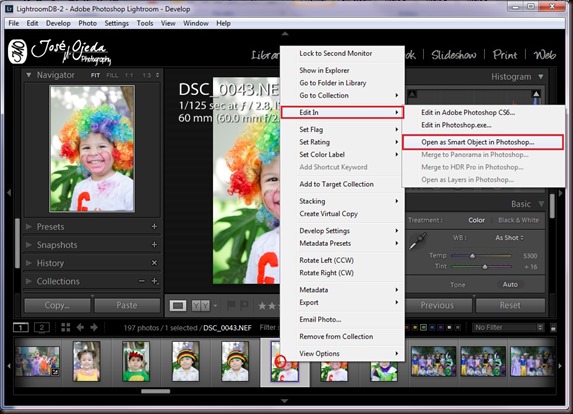The height and width of the screenshot is (414, 573).
Task: Expand the Collections panel
Action: click(29, 281)
